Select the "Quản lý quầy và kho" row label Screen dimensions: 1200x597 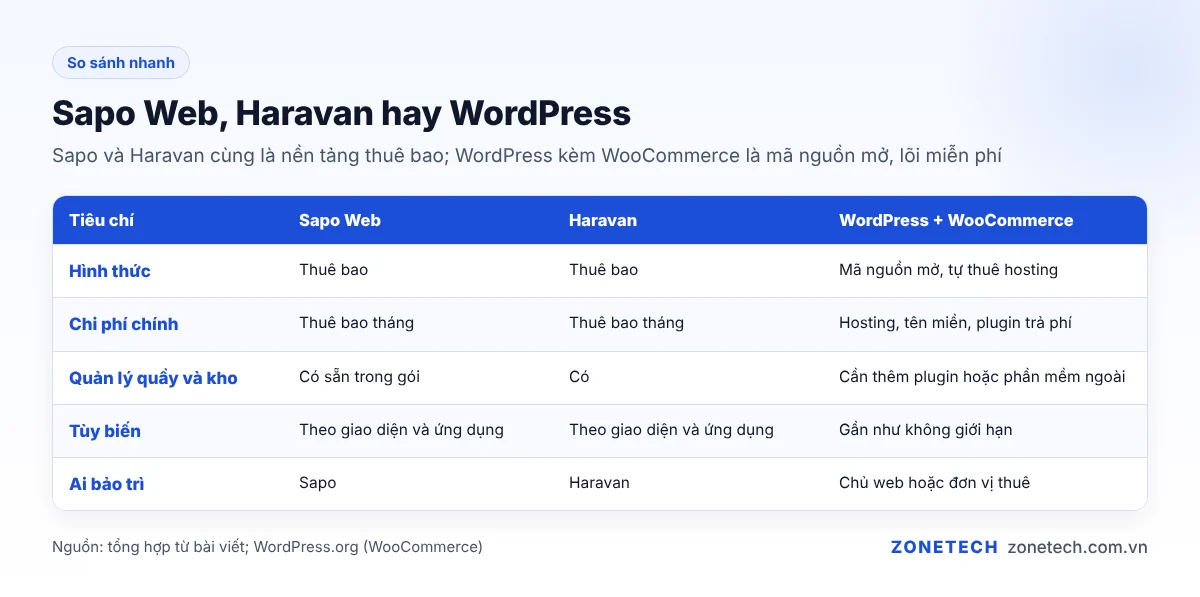pyautogui.click(x=153, y=378)
